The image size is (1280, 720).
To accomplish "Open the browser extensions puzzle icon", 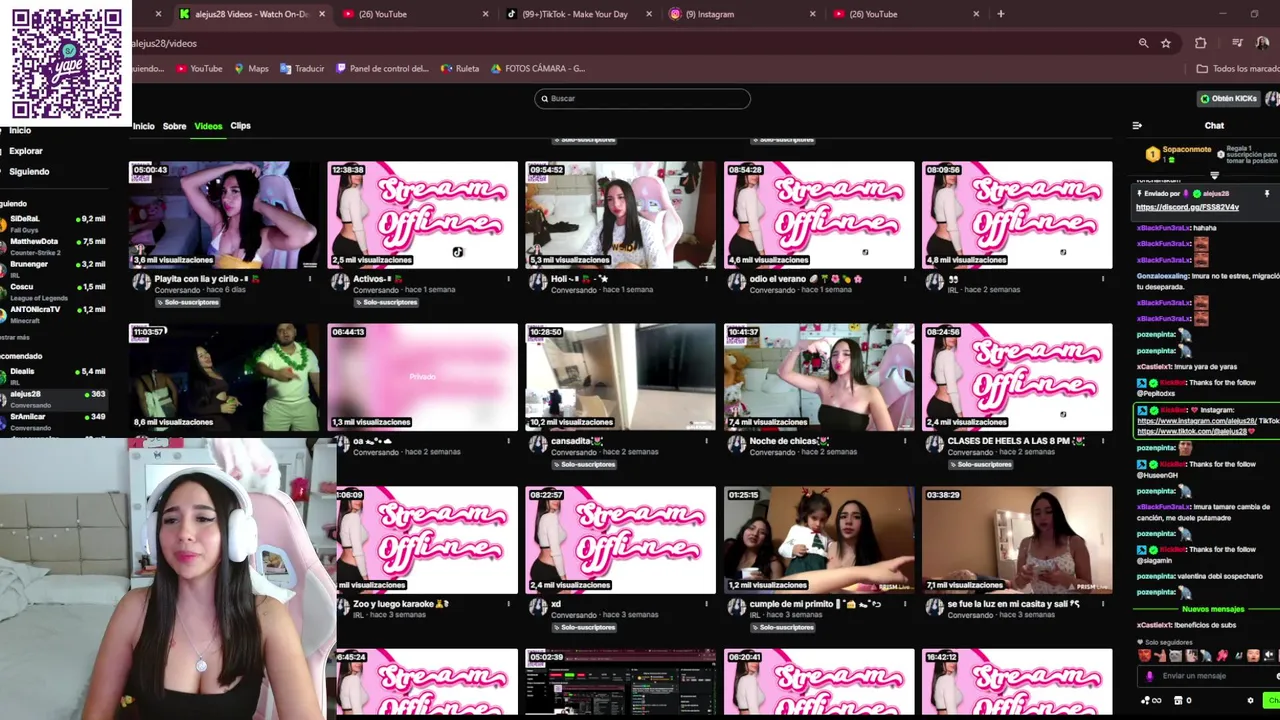I will click(x=1201, y=43).
